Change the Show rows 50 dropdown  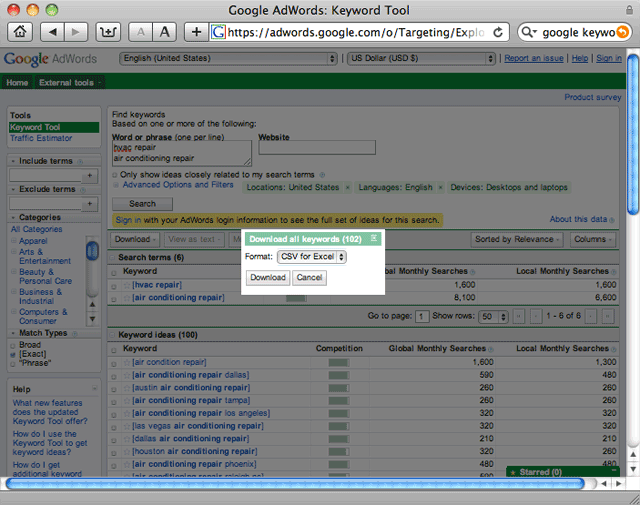493,316
